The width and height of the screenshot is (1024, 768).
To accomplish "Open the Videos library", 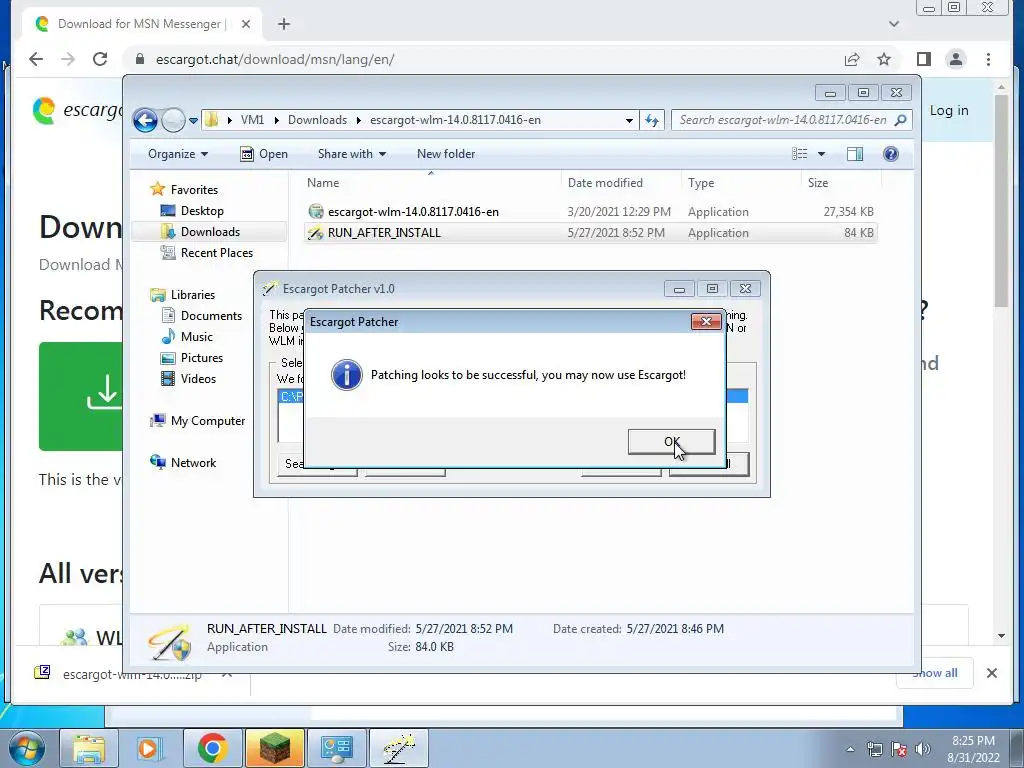I will [198, 379].
